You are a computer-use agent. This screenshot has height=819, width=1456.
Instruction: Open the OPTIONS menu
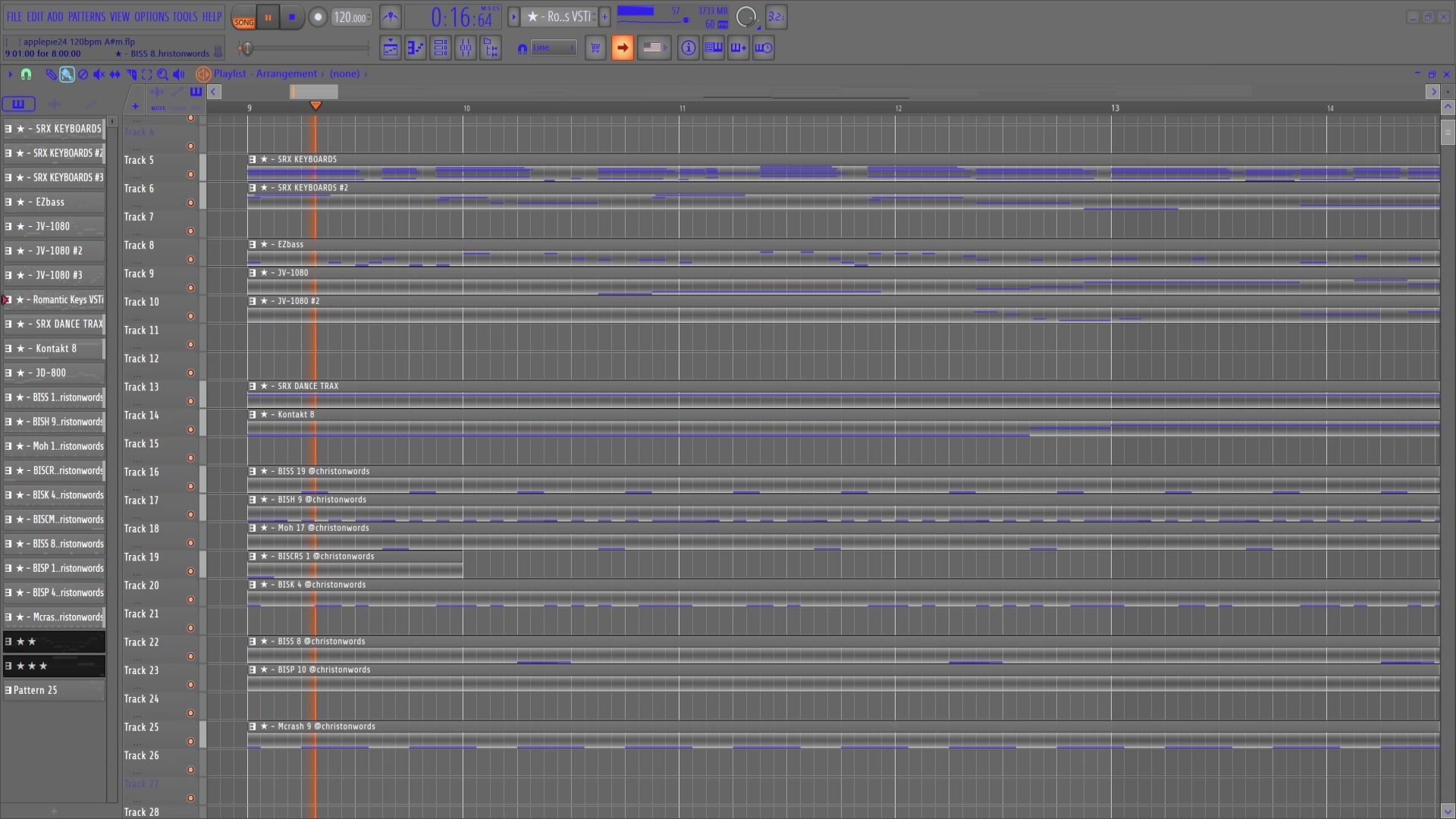point(152,17)
